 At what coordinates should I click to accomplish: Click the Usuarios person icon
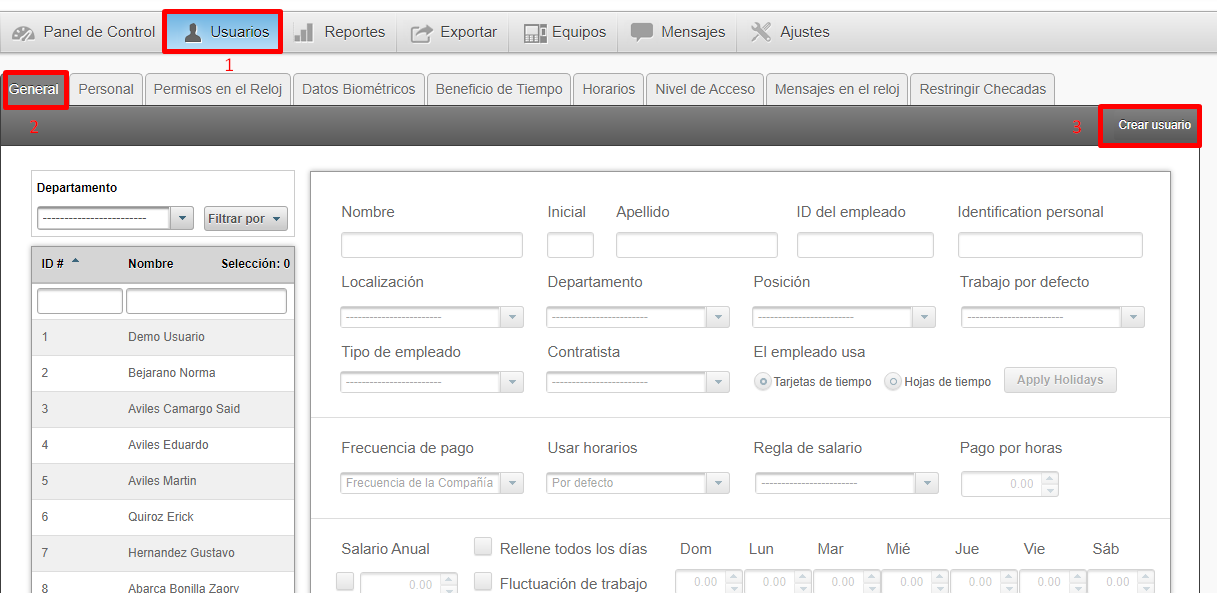coord(193,32)
